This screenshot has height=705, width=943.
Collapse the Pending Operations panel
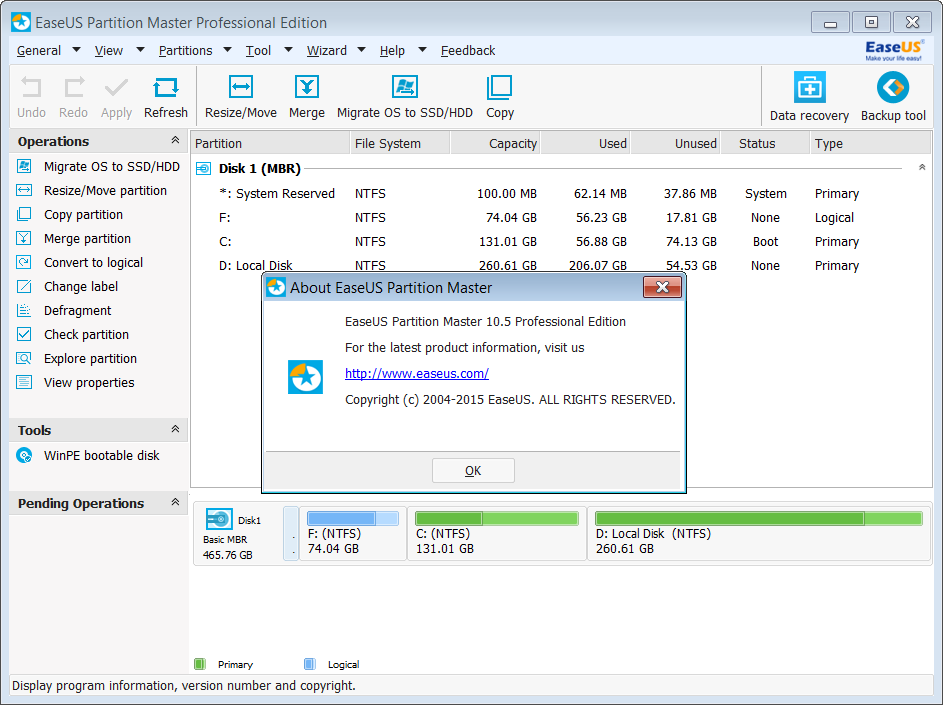tap(175, 502)
